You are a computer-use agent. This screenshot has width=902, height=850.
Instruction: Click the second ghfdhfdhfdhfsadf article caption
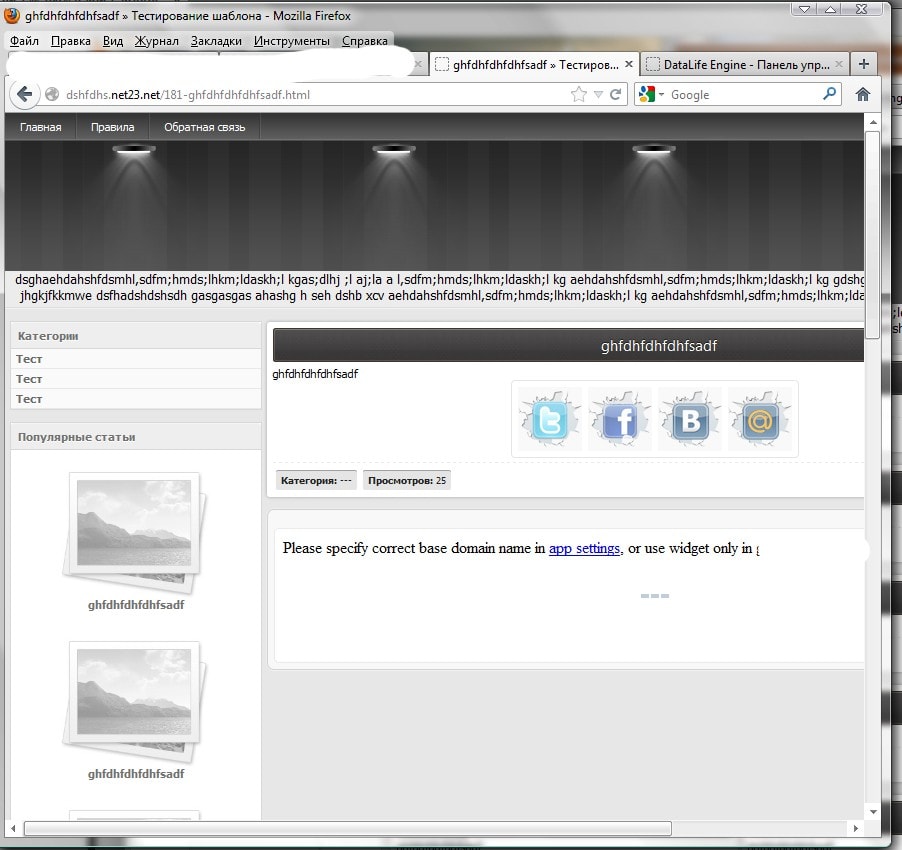(x=136, y=774)
